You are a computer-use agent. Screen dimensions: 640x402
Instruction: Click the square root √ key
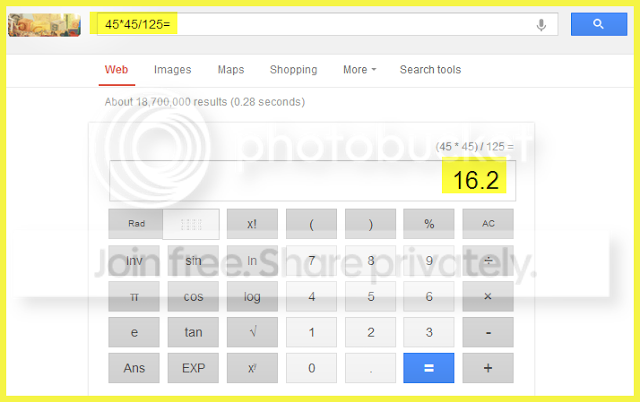(252, 332)
